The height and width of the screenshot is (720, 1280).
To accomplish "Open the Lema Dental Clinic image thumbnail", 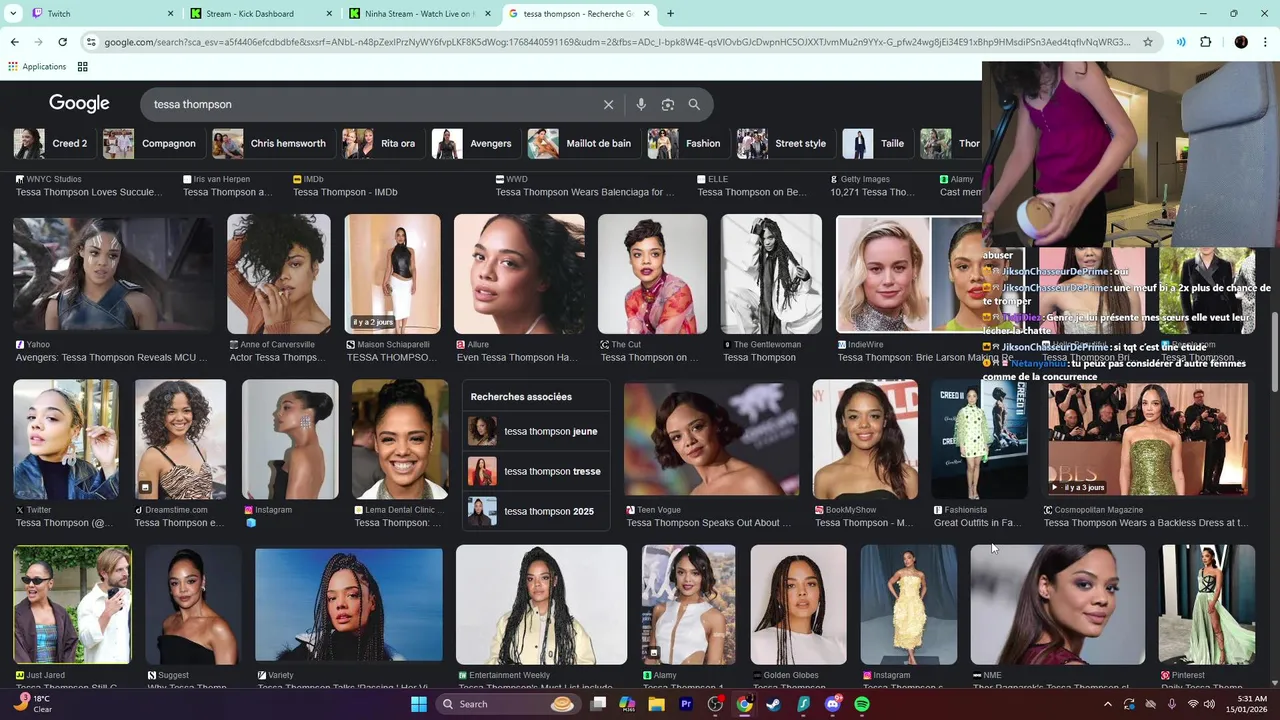I will click(400, 439).
